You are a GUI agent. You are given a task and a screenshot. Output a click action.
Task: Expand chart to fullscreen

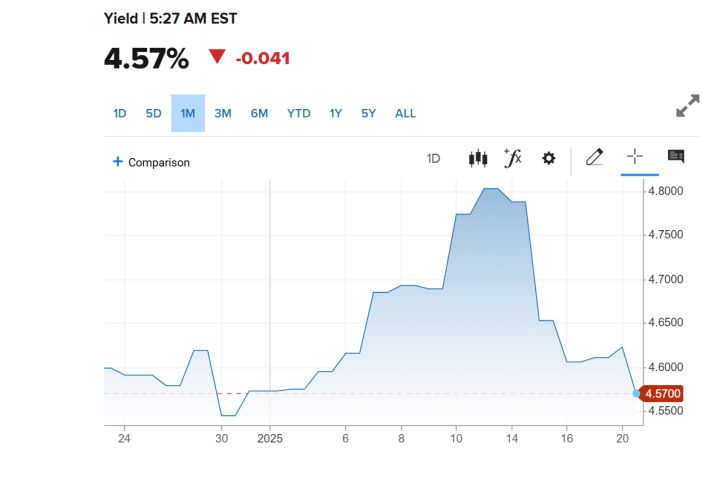pyautogui.click(x=687, y=107)
